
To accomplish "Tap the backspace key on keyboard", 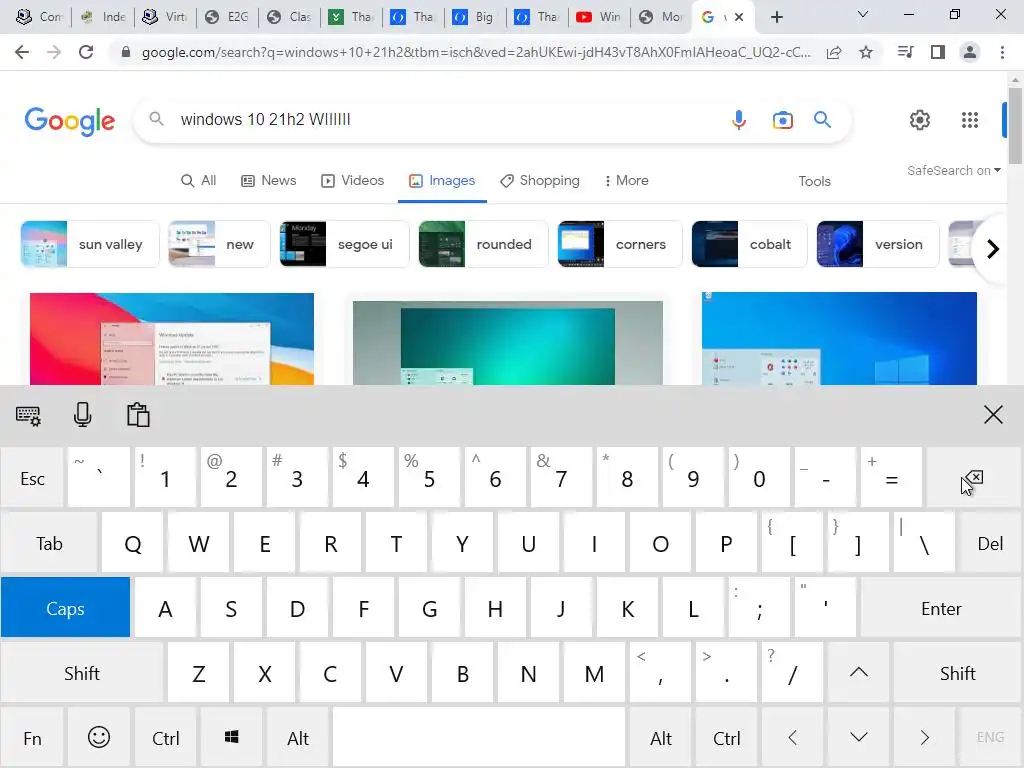I will pos(974,478).
